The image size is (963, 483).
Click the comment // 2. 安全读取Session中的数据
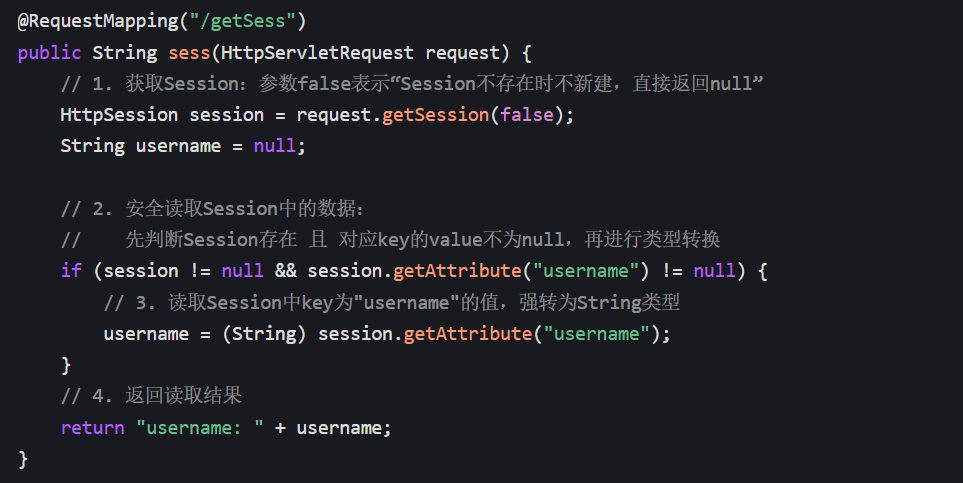pyautogui.click(x=212, y=208)
